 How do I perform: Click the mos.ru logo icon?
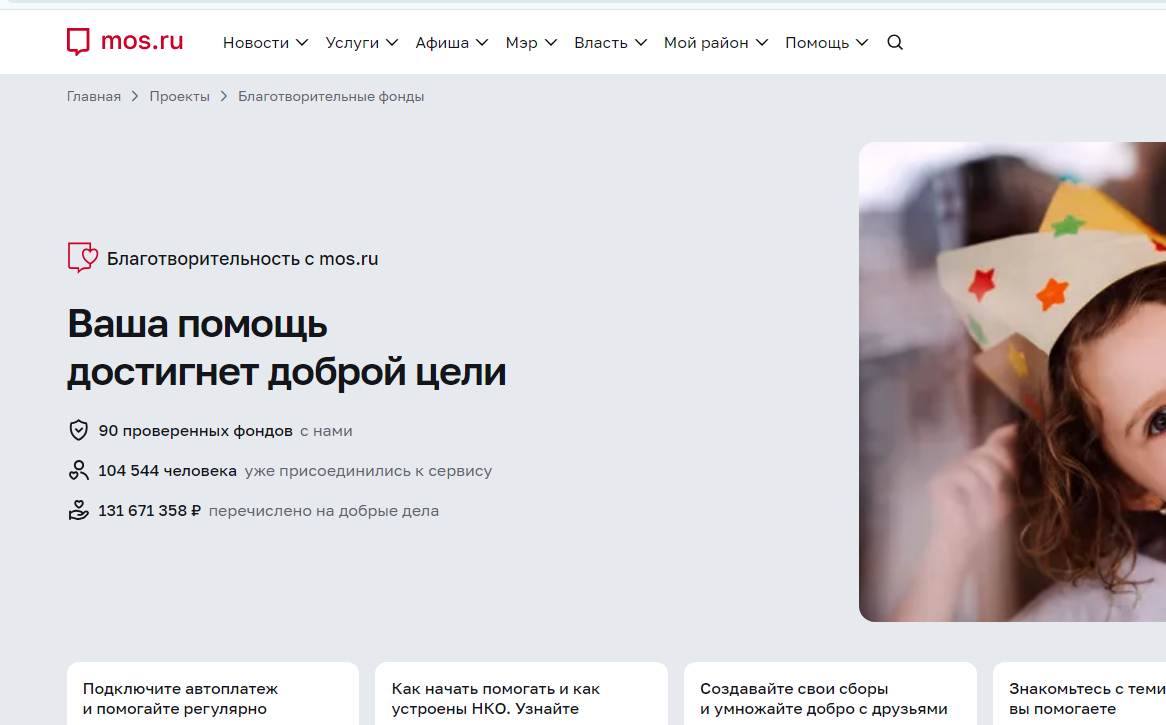pyautogui.click(x=79, y=42)
